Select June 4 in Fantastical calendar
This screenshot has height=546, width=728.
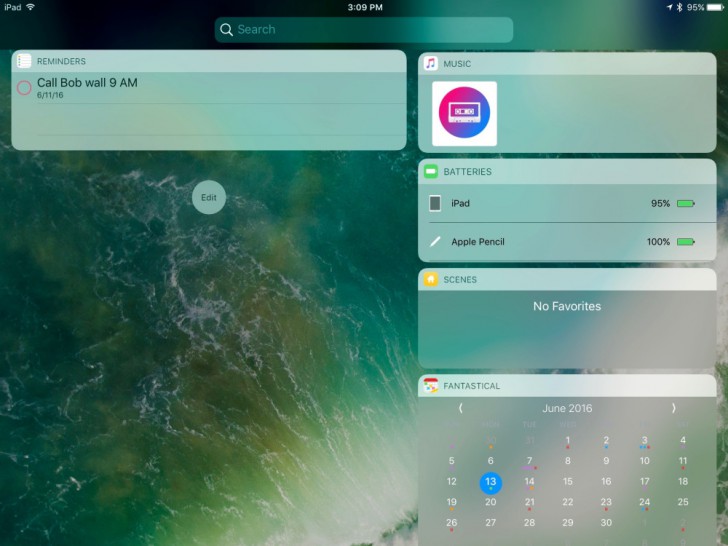pyautogui.click(x=682, y=440)
